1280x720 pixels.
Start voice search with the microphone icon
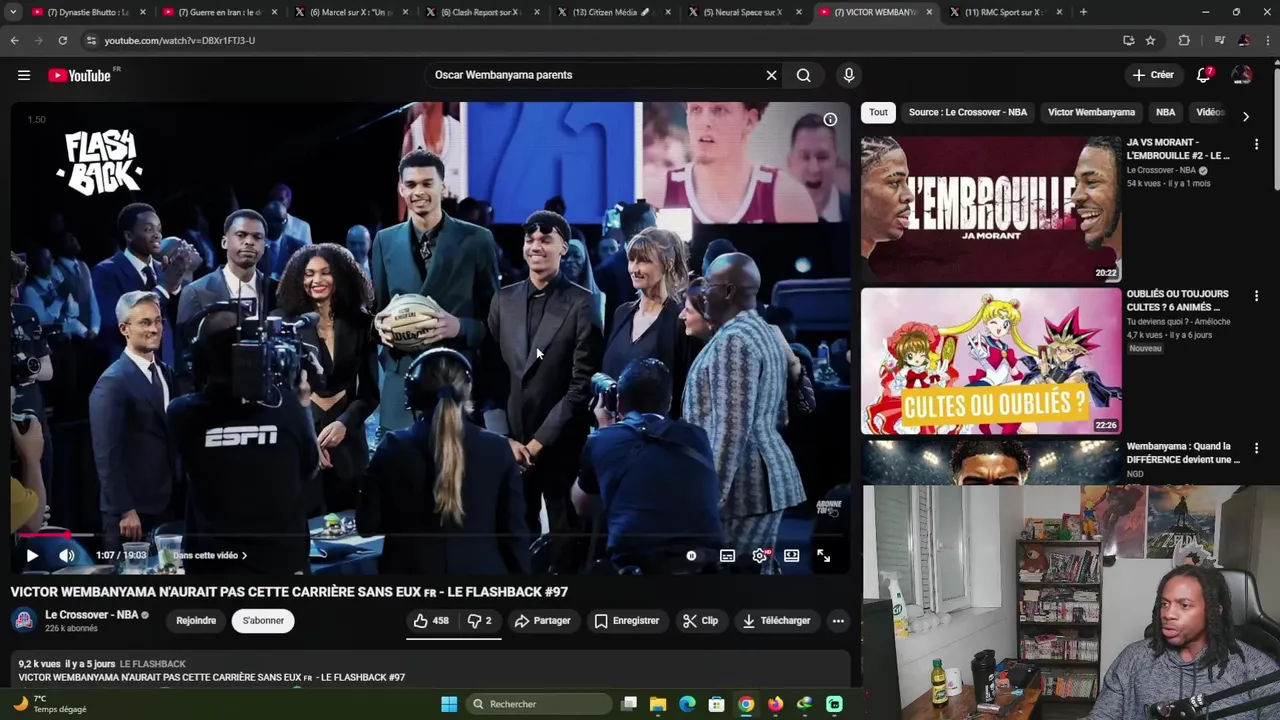(849, 75)
